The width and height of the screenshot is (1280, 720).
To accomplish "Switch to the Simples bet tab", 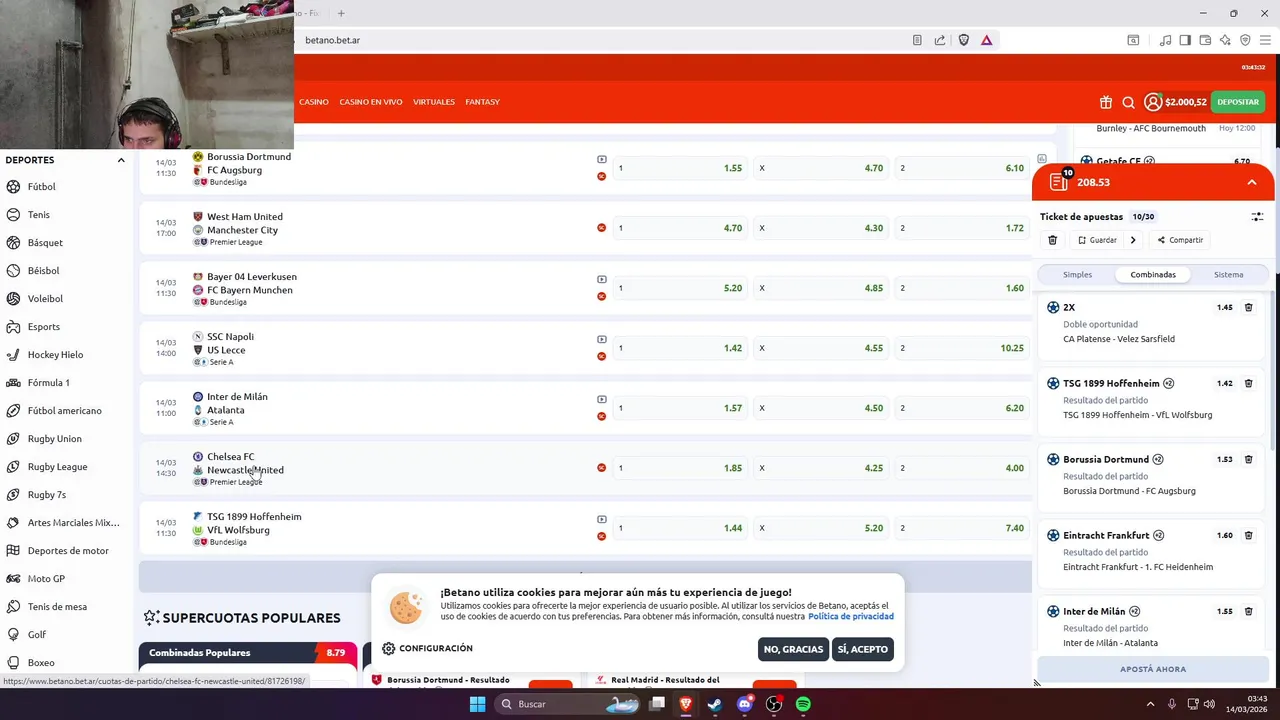I will [x=1077, y=275].
